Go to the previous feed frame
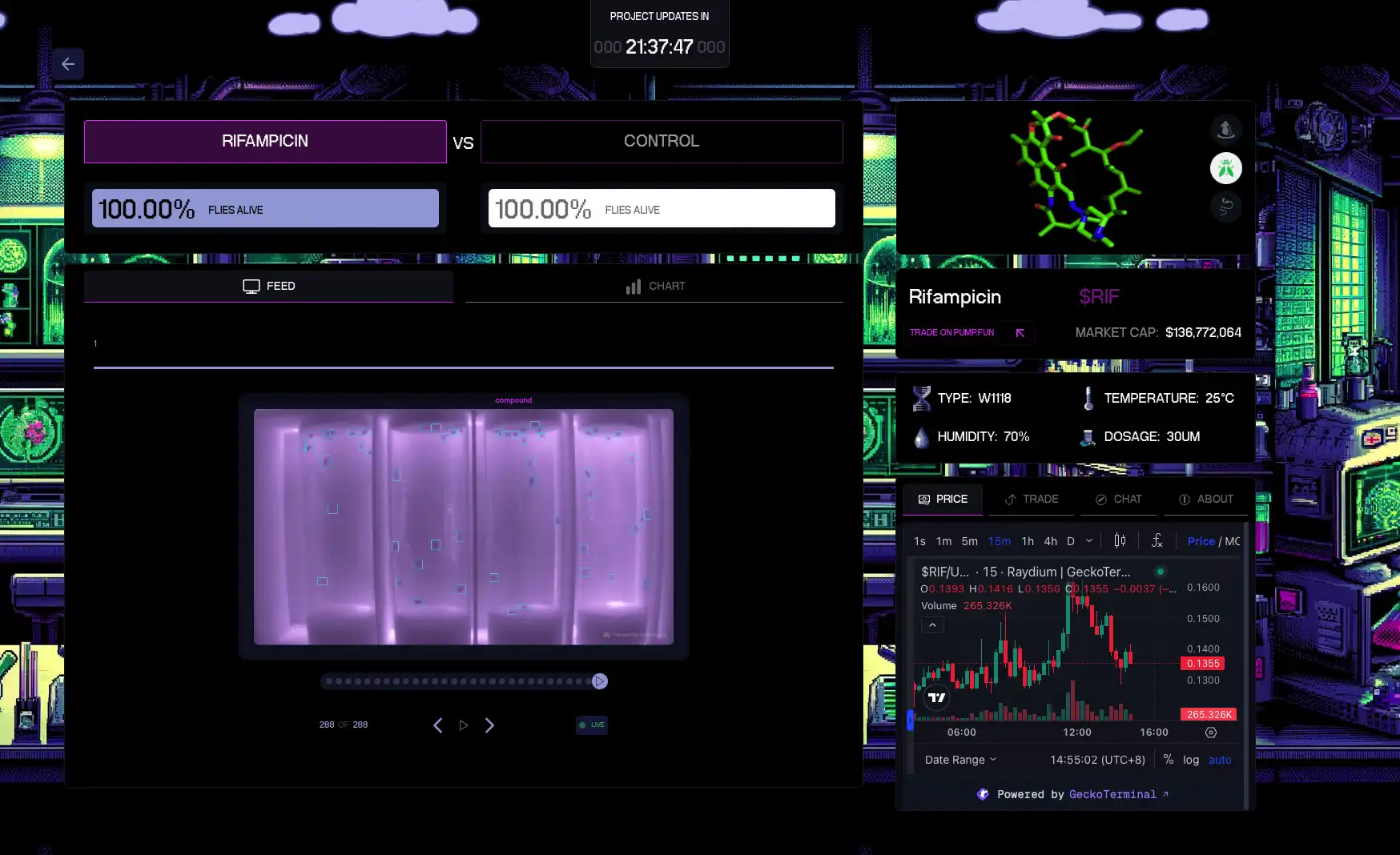Screen dimensions: 1400x855 pyautogui.click(x=437, y=725)
